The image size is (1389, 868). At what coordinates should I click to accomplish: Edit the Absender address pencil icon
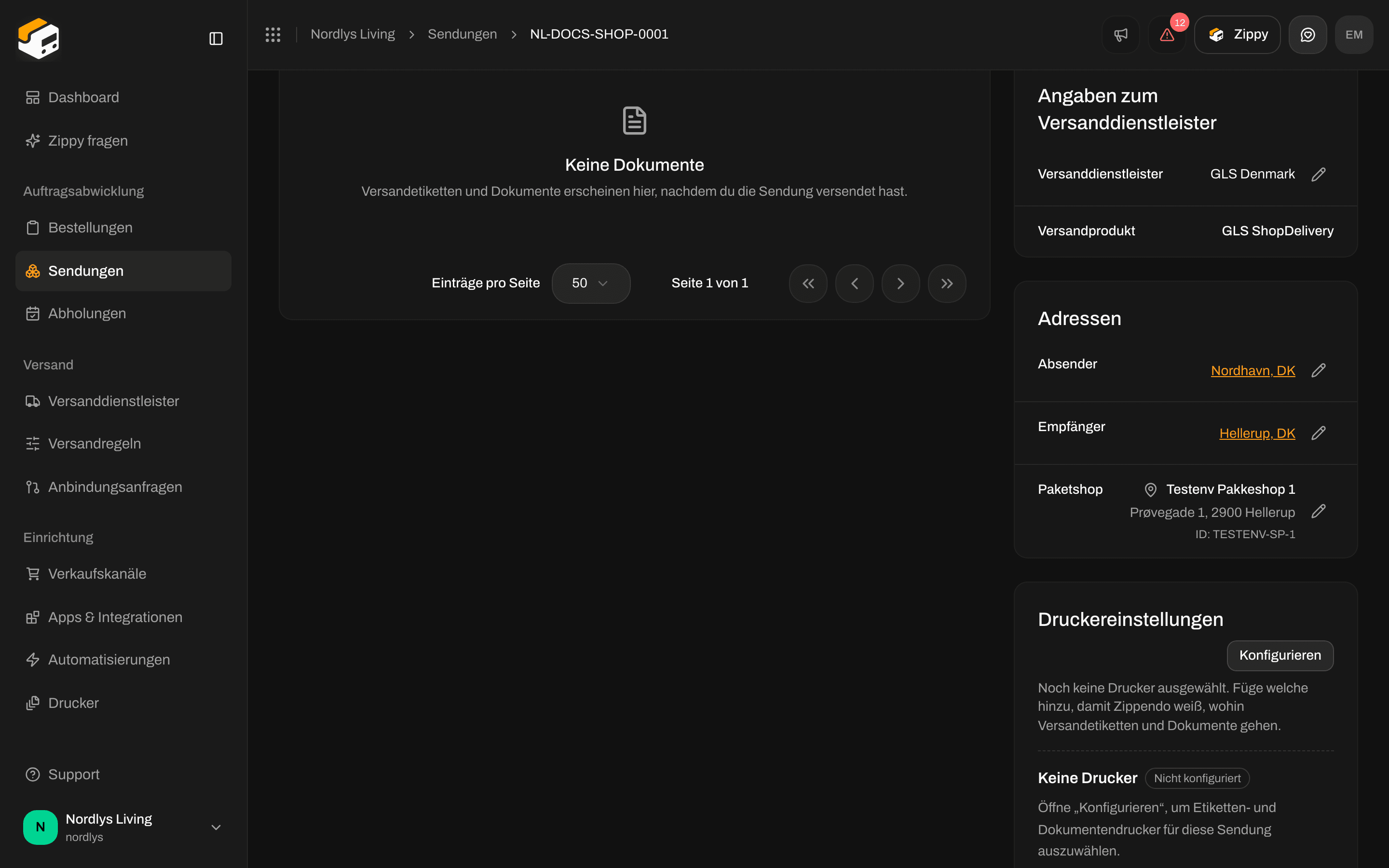coord(1319,370)
